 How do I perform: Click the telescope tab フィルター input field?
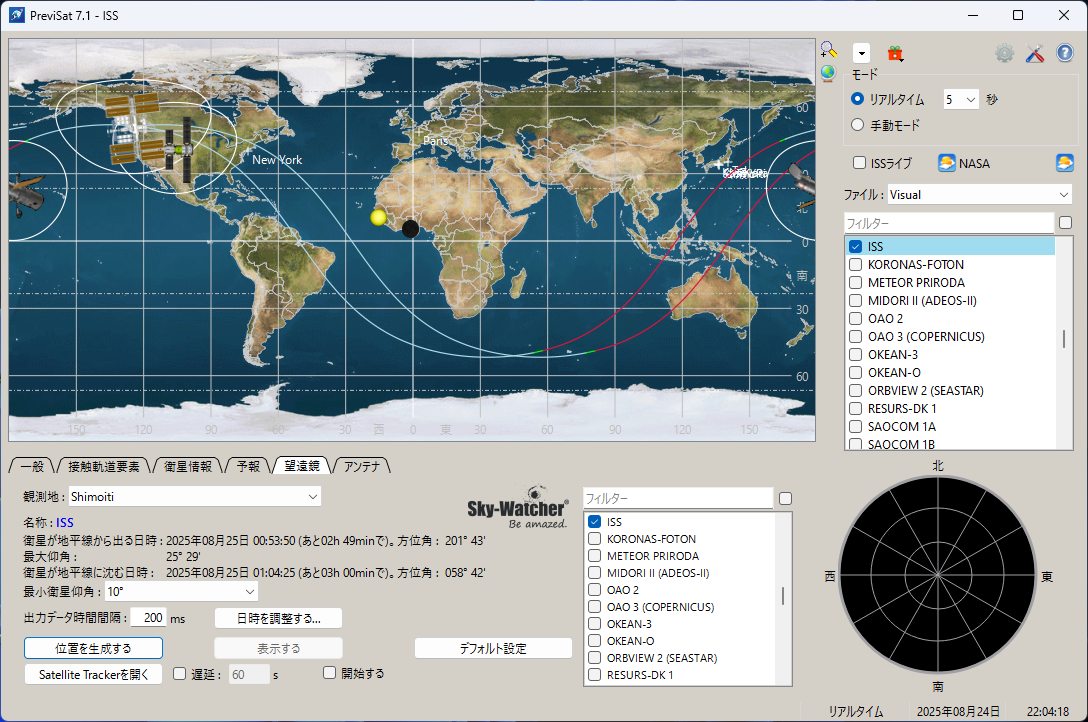tap(678, 499)
